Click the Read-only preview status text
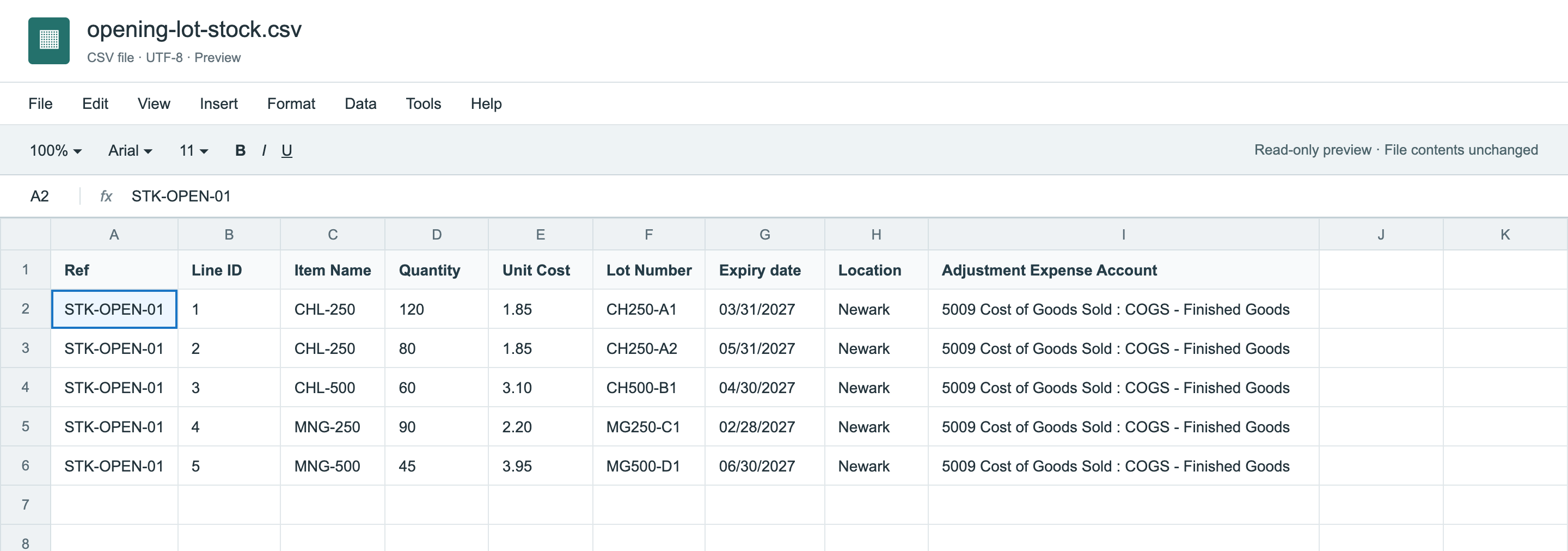The image size is (1568, 551). click(1396, 150)
